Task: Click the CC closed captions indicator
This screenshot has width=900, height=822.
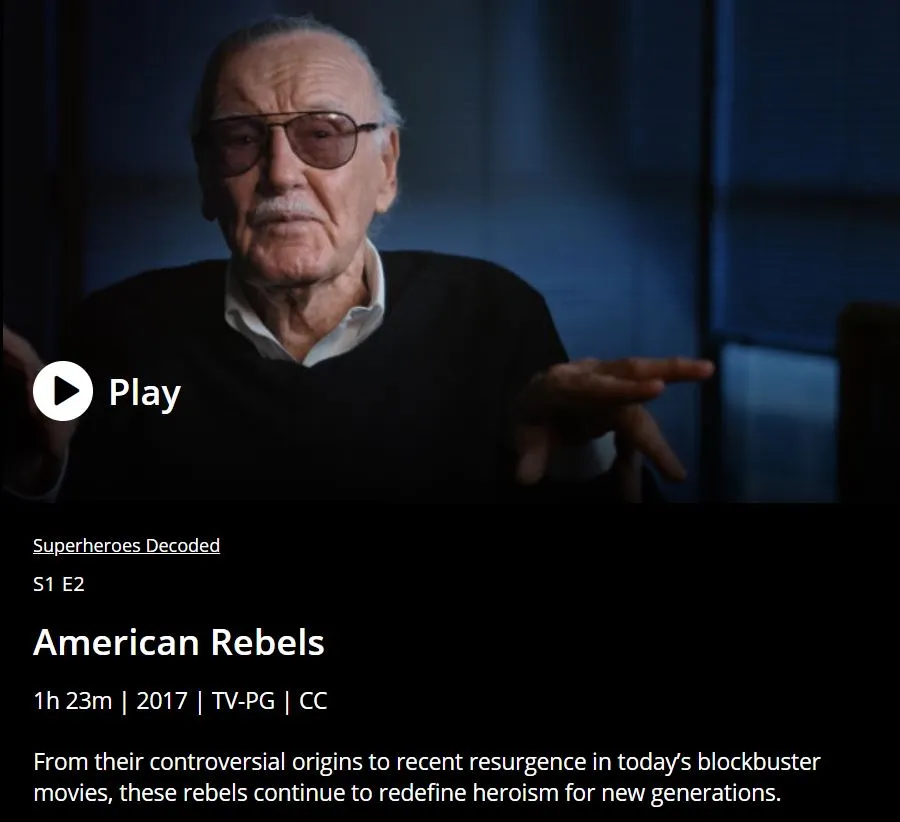Action: click(x=313, y=701)
